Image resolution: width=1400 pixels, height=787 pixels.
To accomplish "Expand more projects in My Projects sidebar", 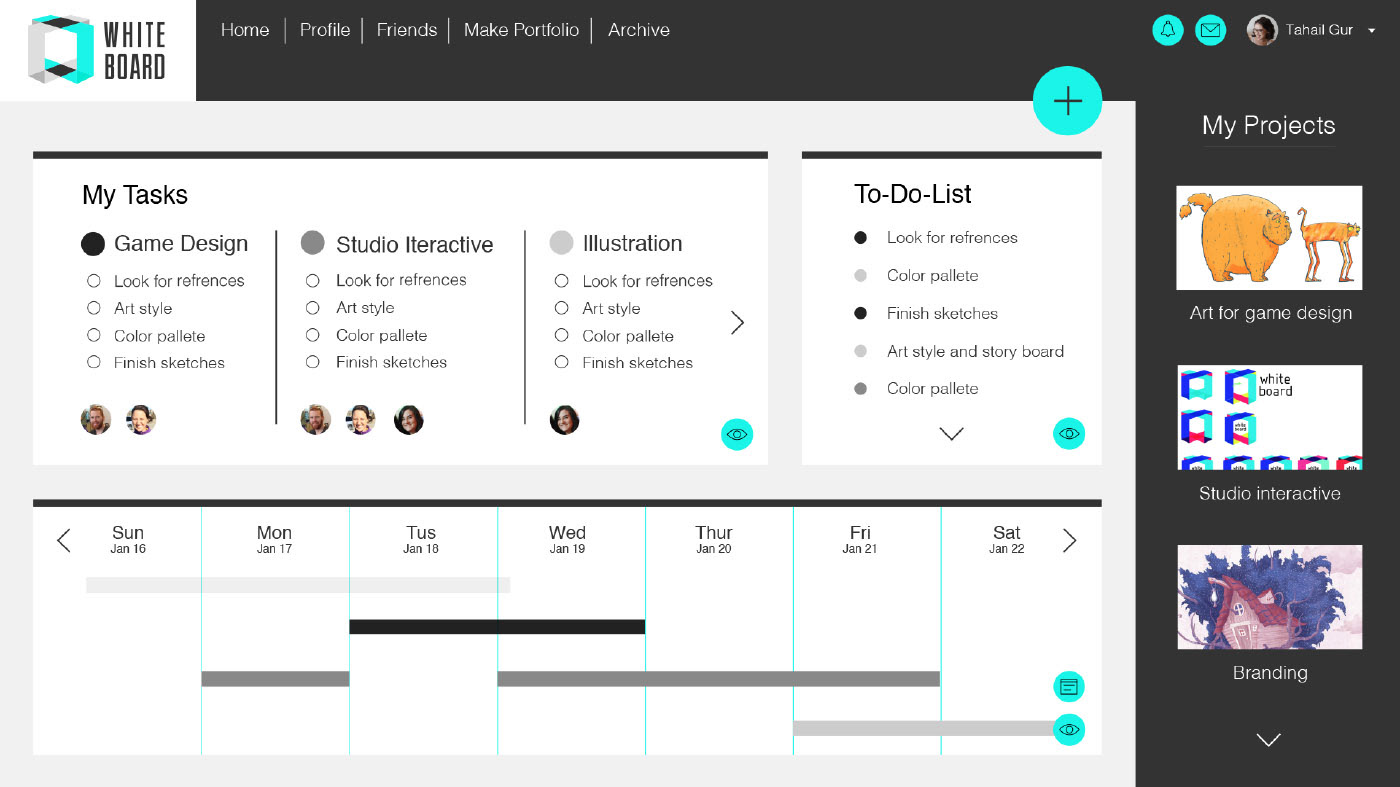I will 1268,740.
